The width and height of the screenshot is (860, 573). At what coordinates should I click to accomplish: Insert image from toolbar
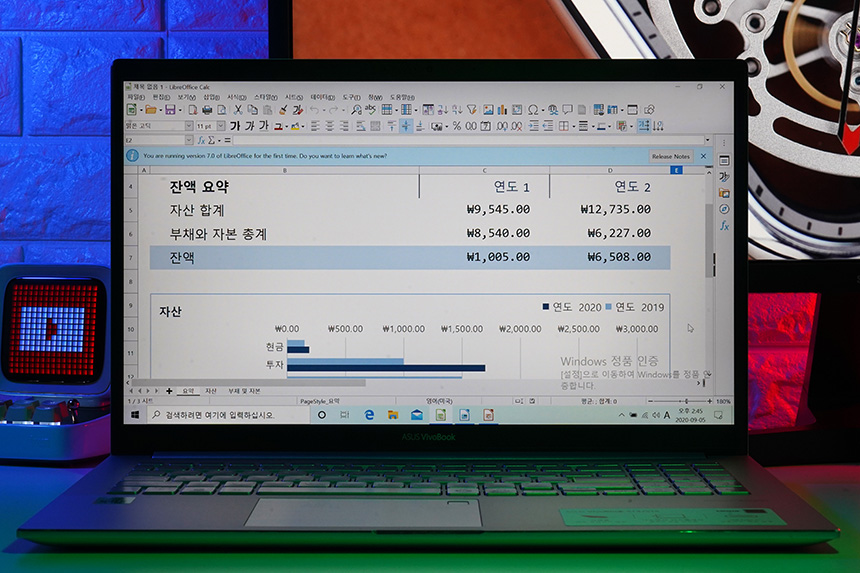[488, 110]
